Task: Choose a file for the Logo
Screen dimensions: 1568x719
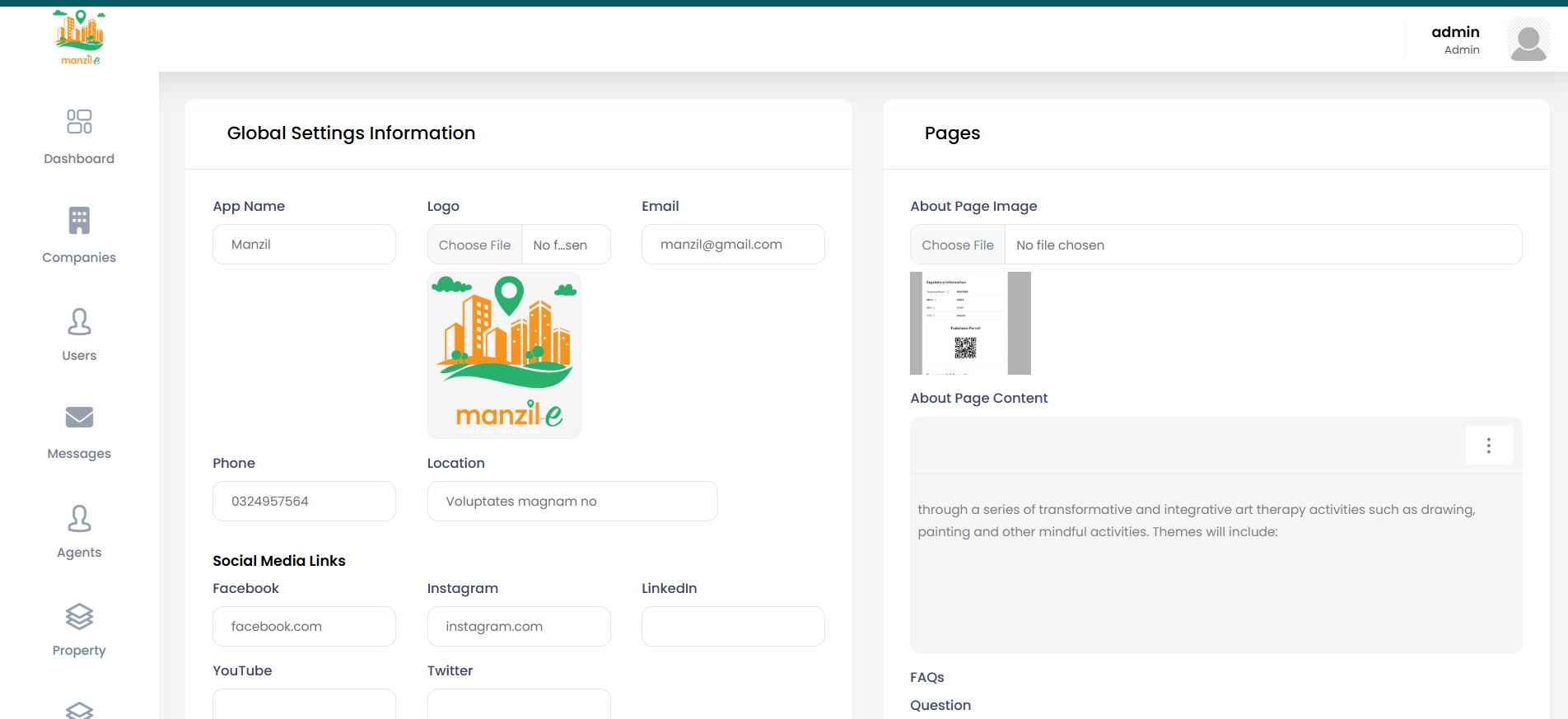Action: pos(474,245)
